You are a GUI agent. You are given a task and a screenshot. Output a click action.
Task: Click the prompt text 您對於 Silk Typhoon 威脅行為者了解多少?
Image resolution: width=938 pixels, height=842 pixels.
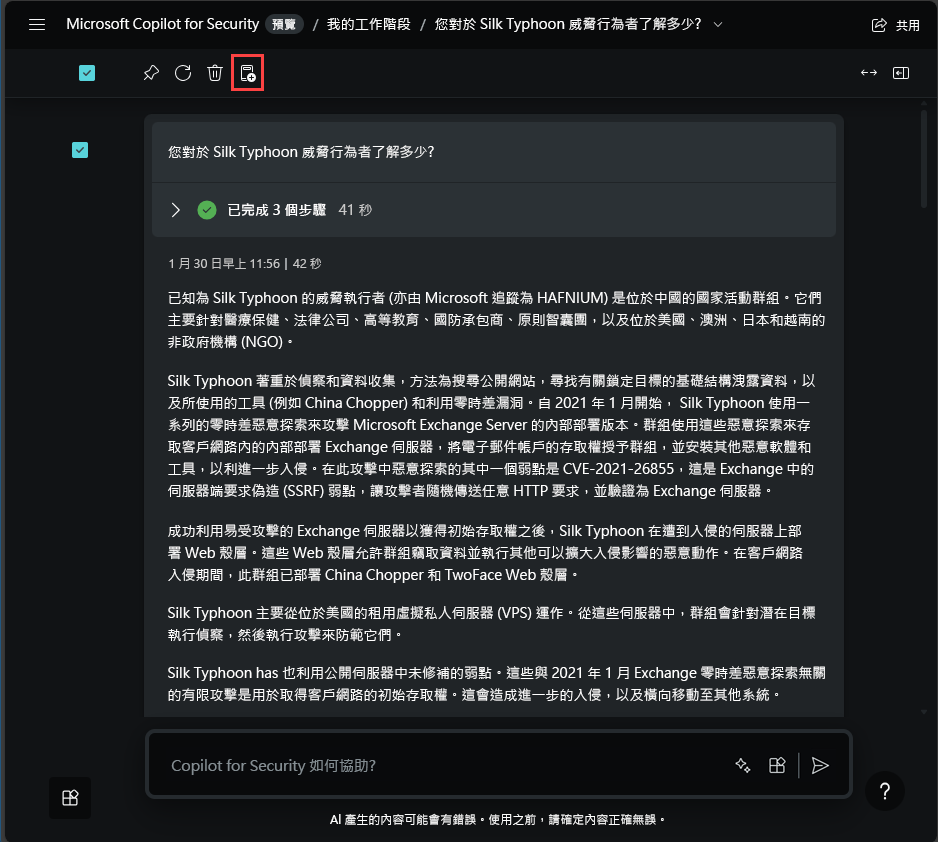[301, 152]
